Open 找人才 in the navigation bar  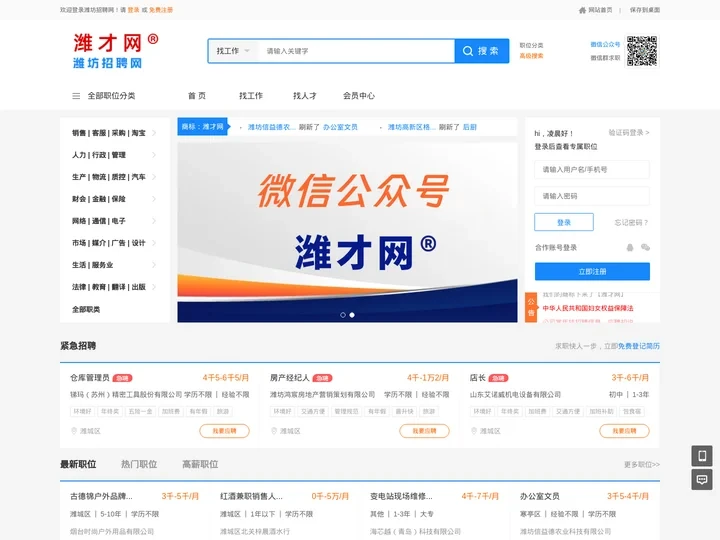tap(304, 96)
